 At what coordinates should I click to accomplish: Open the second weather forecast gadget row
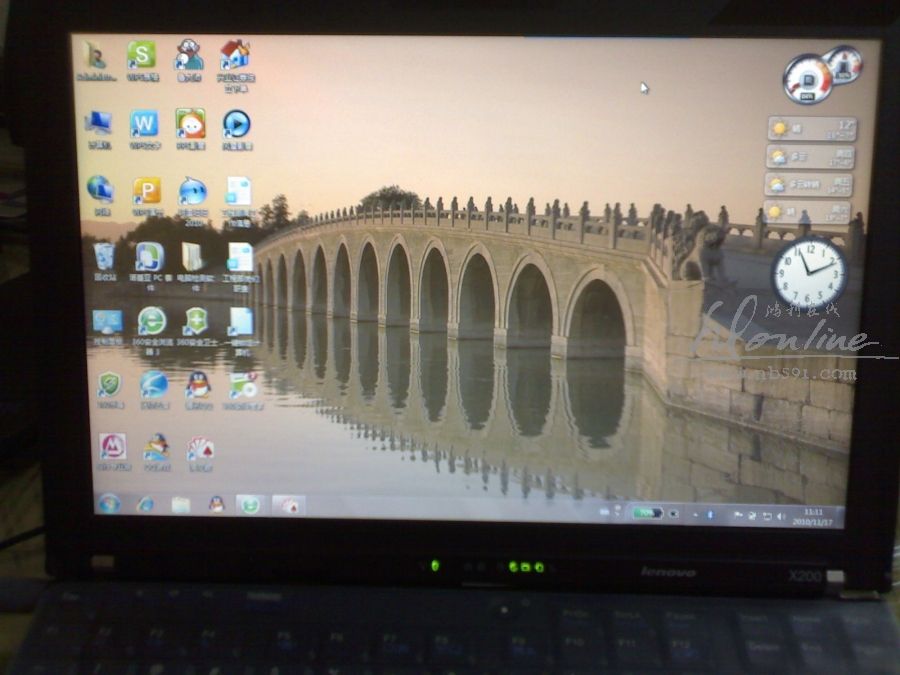[x=810, y=157]
